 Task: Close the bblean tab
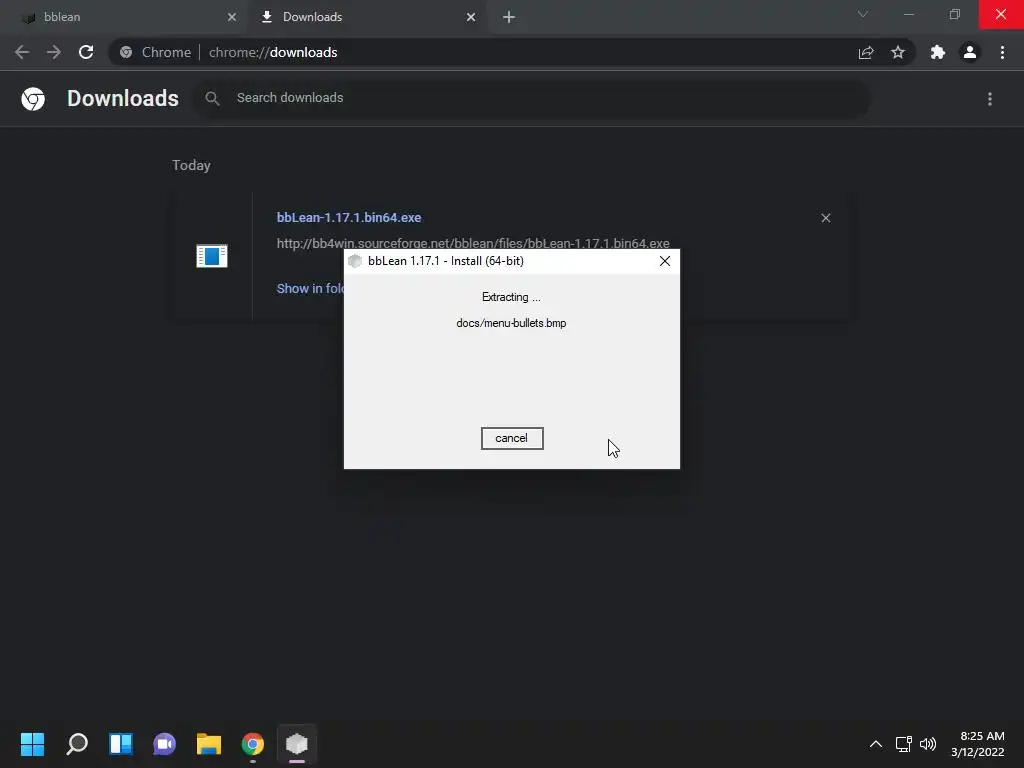click(232, 17)
